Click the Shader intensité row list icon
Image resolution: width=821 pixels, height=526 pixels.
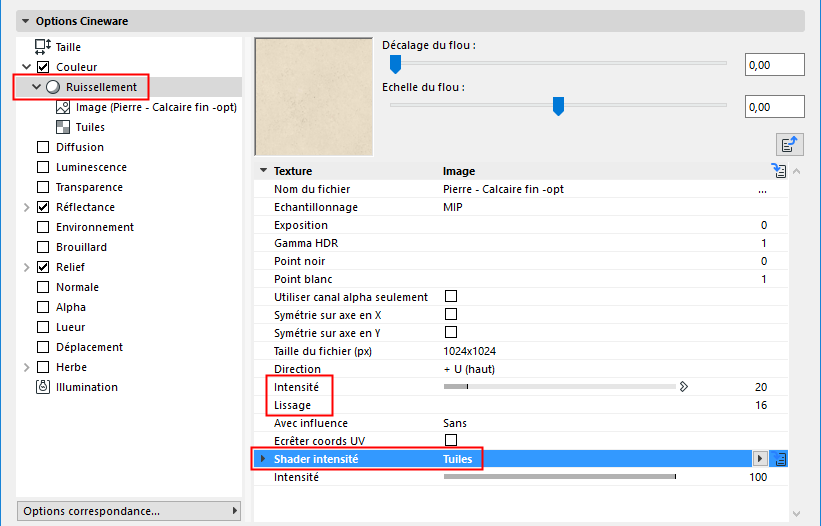pos(779,459)
